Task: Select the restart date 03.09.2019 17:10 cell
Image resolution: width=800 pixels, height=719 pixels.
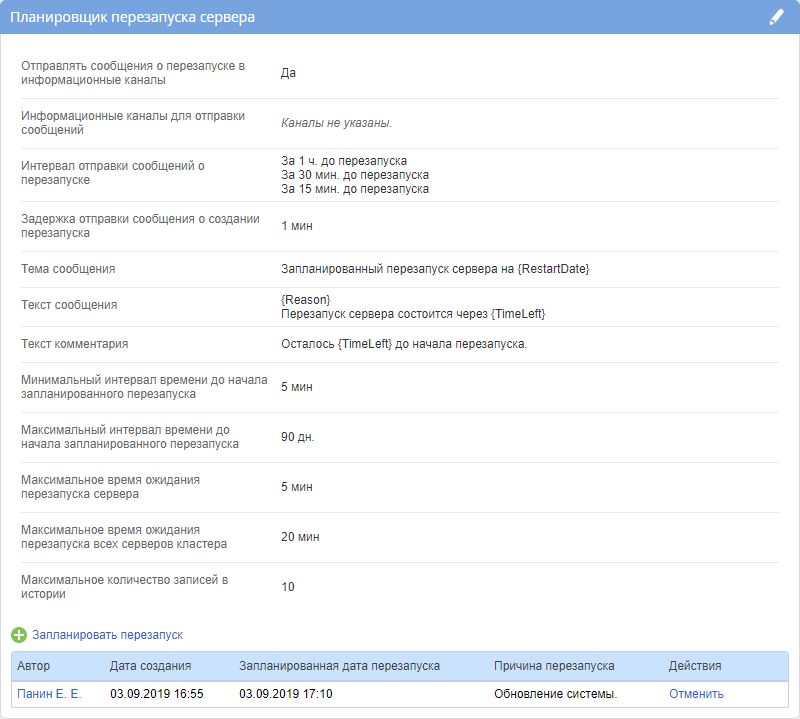Action: (x=286, y=694)
